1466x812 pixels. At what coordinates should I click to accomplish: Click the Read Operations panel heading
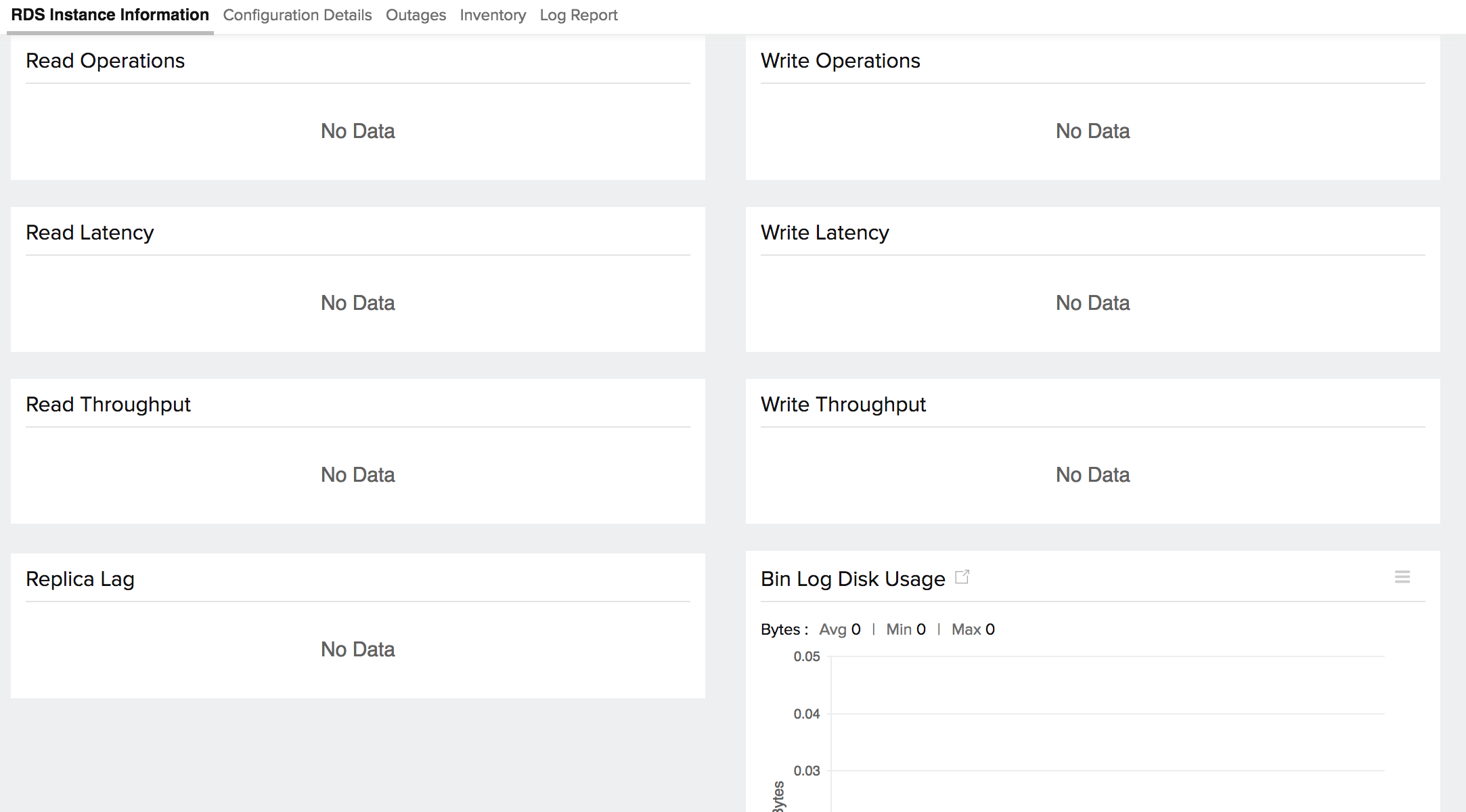[x=105, y=61]
